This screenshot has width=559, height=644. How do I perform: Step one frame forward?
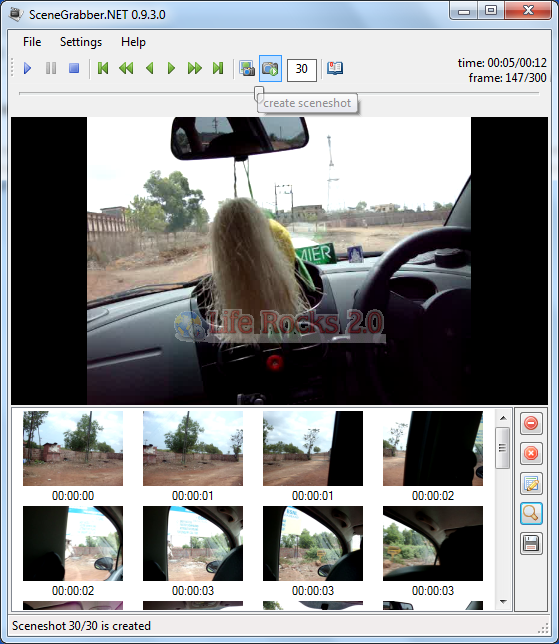171,68
